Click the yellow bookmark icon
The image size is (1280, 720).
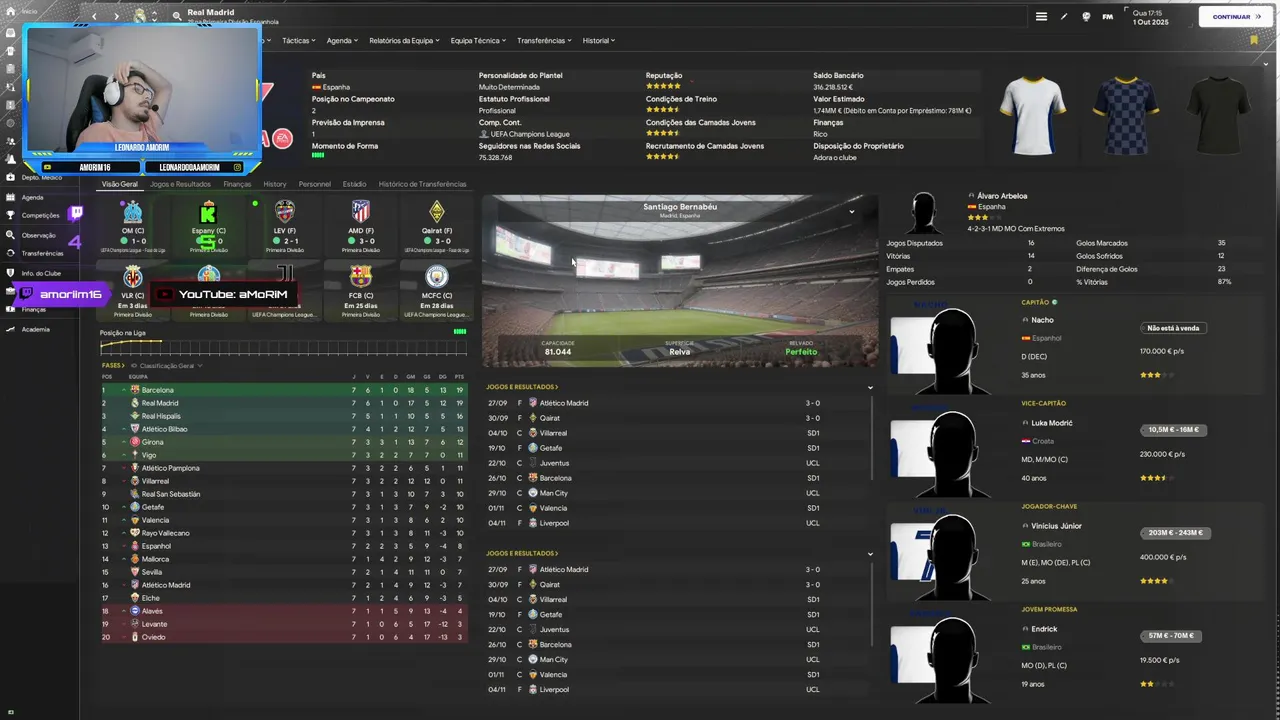pos(1253,40)
